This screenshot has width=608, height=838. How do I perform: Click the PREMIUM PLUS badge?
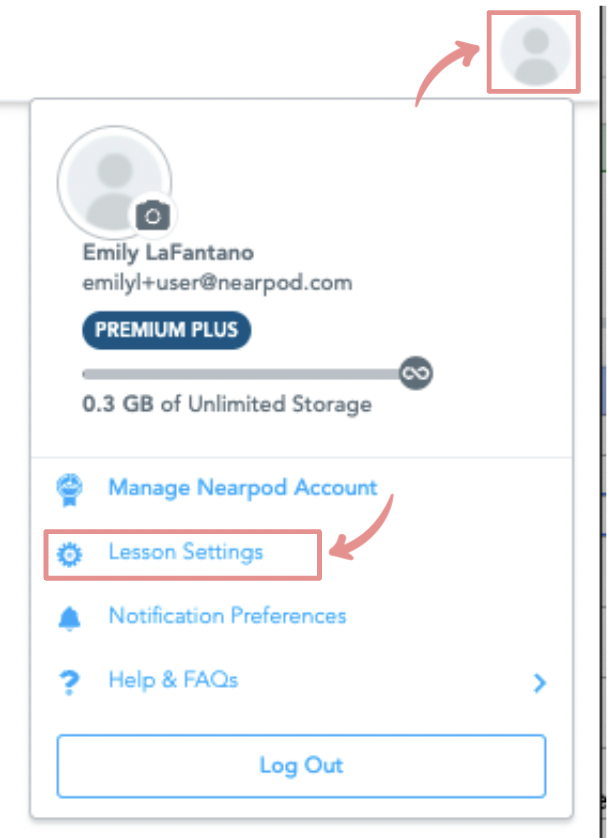point(166,330)
